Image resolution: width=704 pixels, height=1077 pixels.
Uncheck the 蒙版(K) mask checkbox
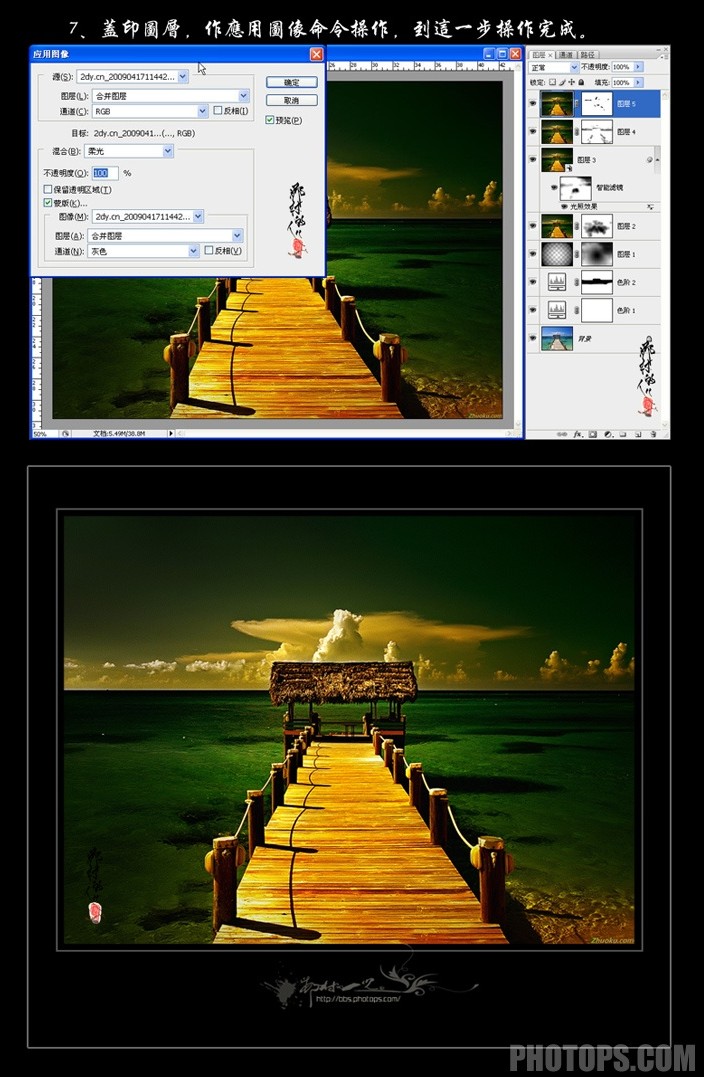click(48, 203)
